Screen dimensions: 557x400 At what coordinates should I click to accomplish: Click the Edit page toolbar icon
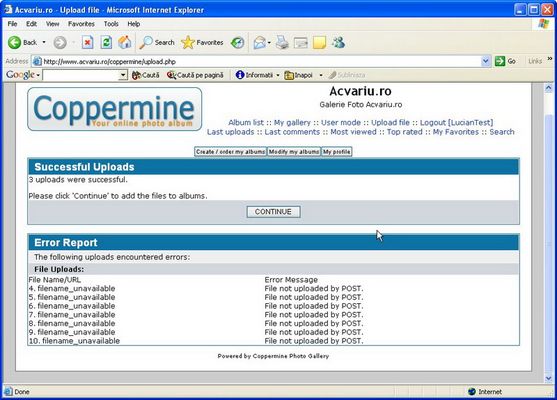point(301,43)
